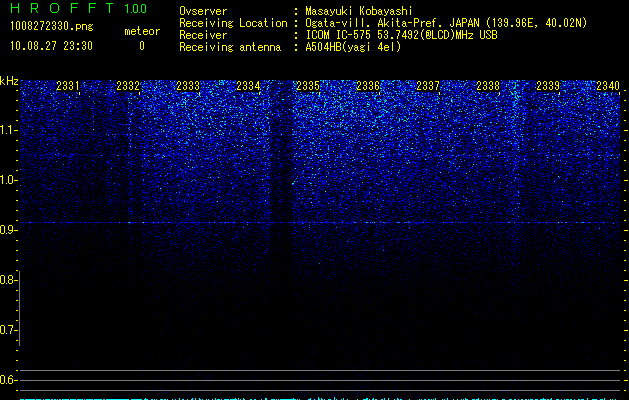Click time marker 2337

(428, 86)
